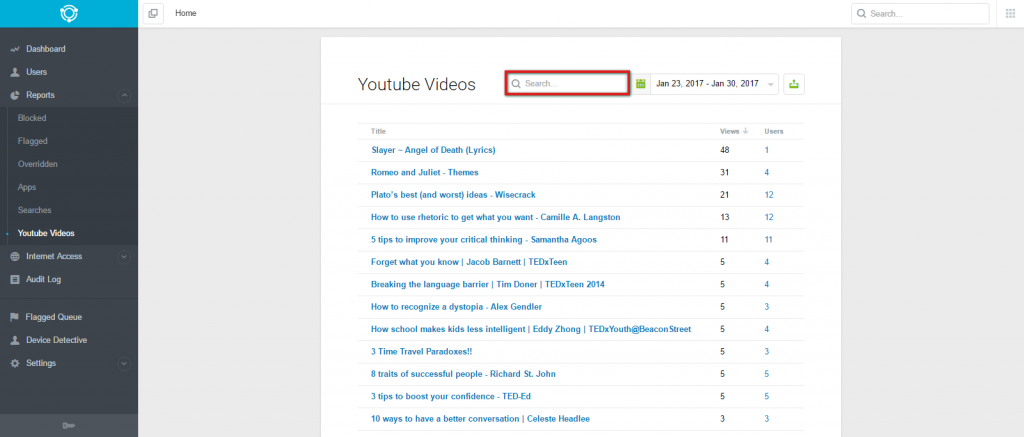Click the green export icon button
Screen dimensions: 1024x437
(794, 84)
